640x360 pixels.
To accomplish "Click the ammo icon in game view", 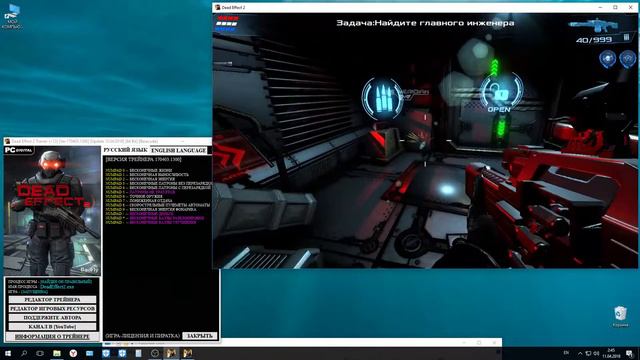I will coord(382,98).
